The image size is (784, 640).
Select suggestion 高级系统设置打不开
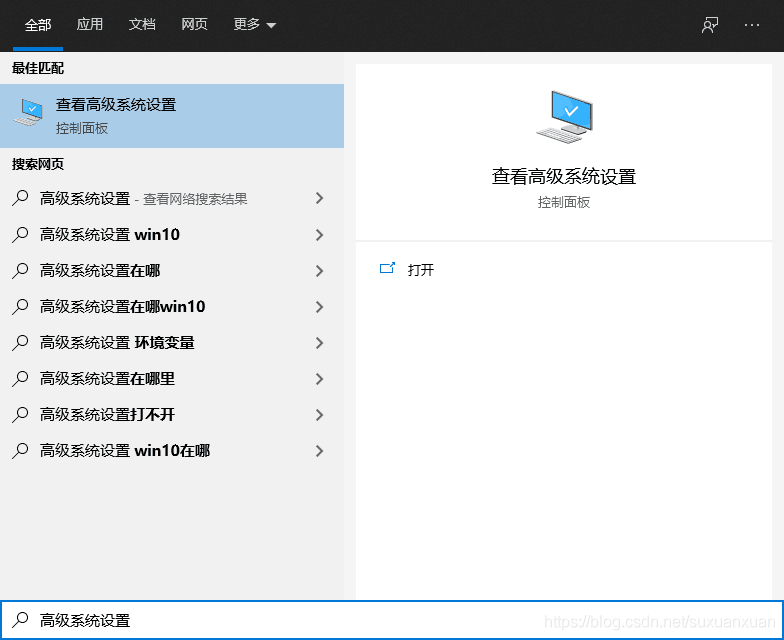108,414
